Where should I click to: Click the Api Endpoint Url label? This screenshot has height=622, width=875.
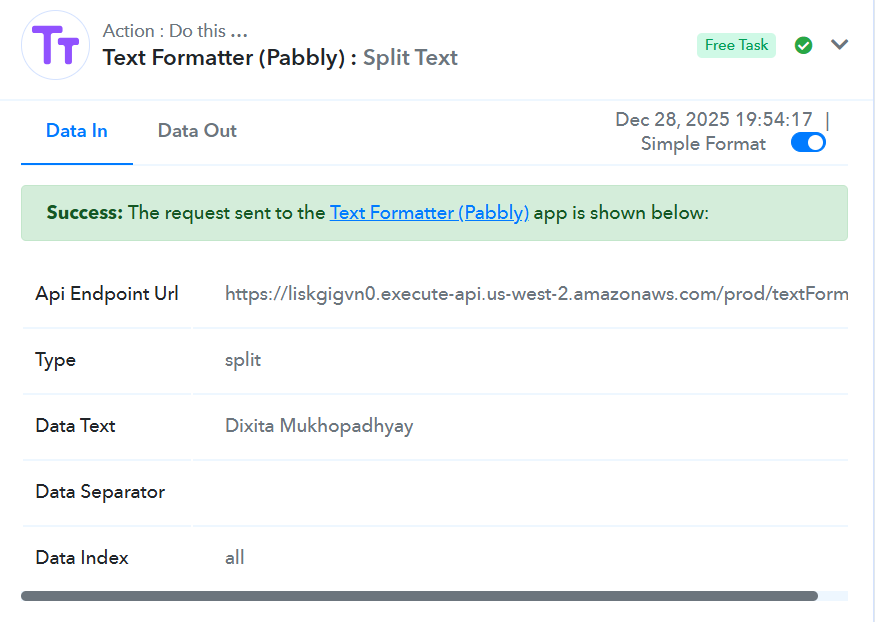pyautogui.click(x=107, y=294)
